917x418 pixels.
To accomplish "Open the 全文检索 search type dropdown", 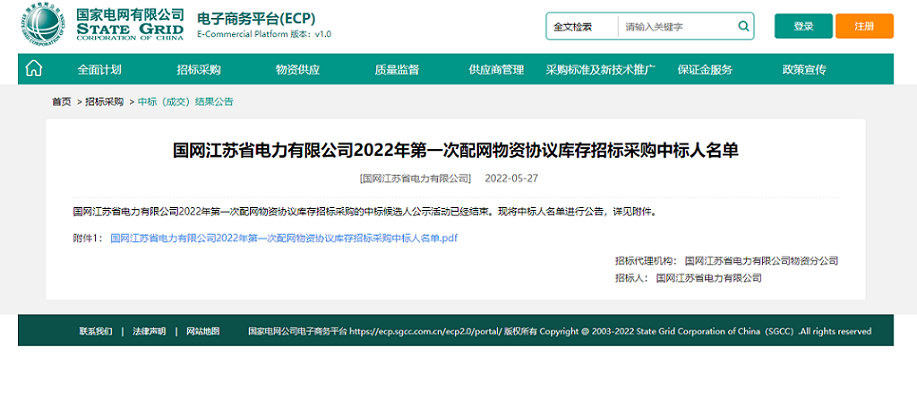I will pyautogui.click(x=582, y=27).
